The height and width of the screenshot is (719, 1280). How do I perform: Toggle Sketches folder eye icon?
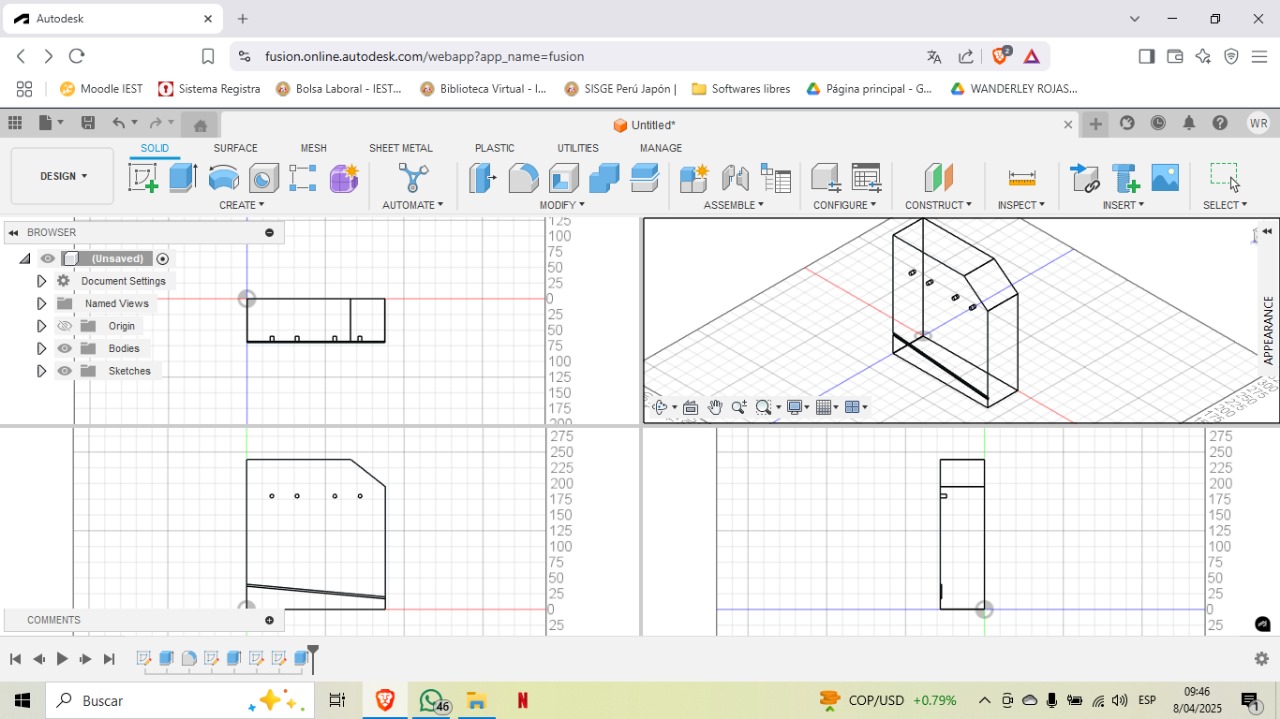65,371
